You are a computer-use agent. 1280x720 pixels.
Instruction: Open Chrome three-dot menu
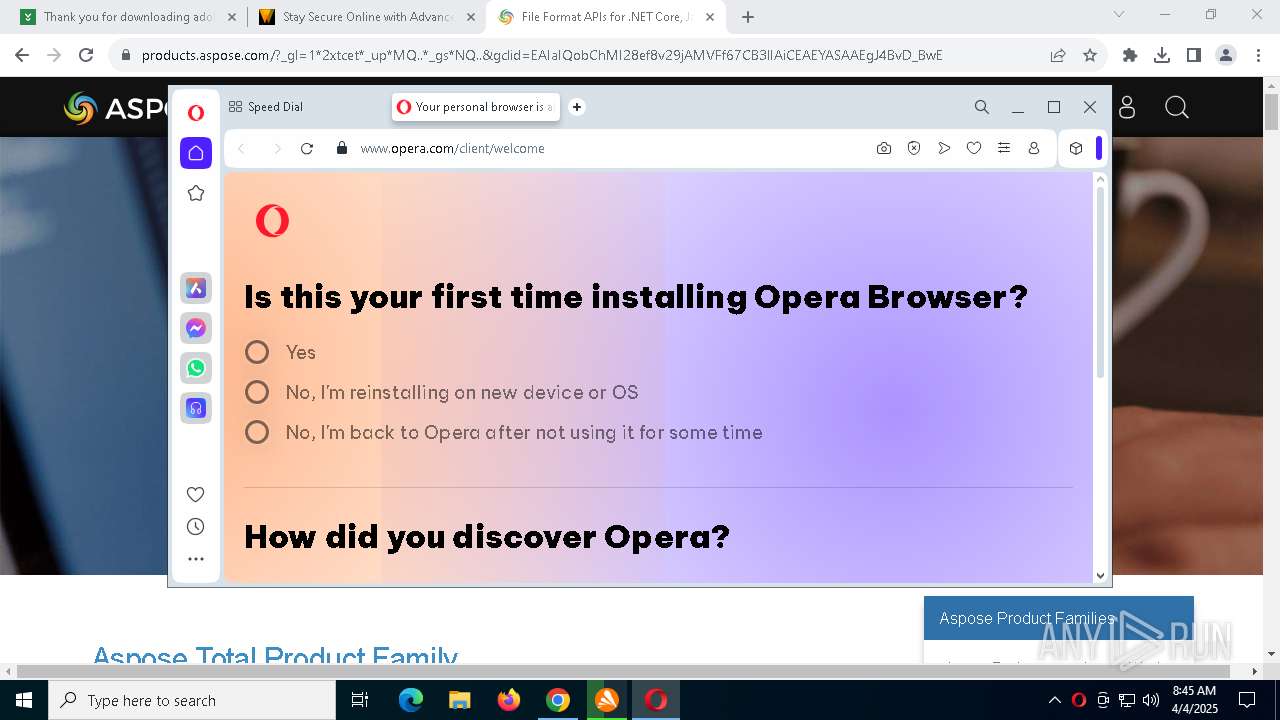point(1257,56)
